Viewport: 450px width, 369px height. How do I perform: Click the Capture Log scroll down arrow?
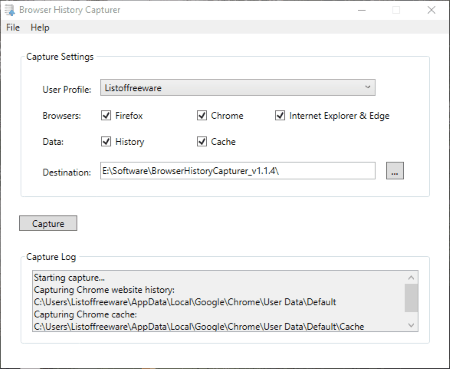tap(411, 325)
